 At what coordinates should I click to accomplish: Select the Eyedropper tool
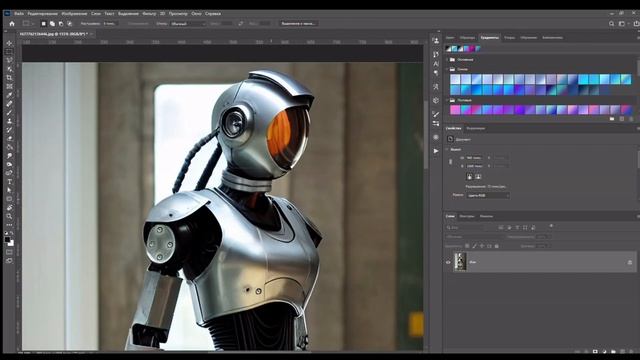[x=9, y=95]
